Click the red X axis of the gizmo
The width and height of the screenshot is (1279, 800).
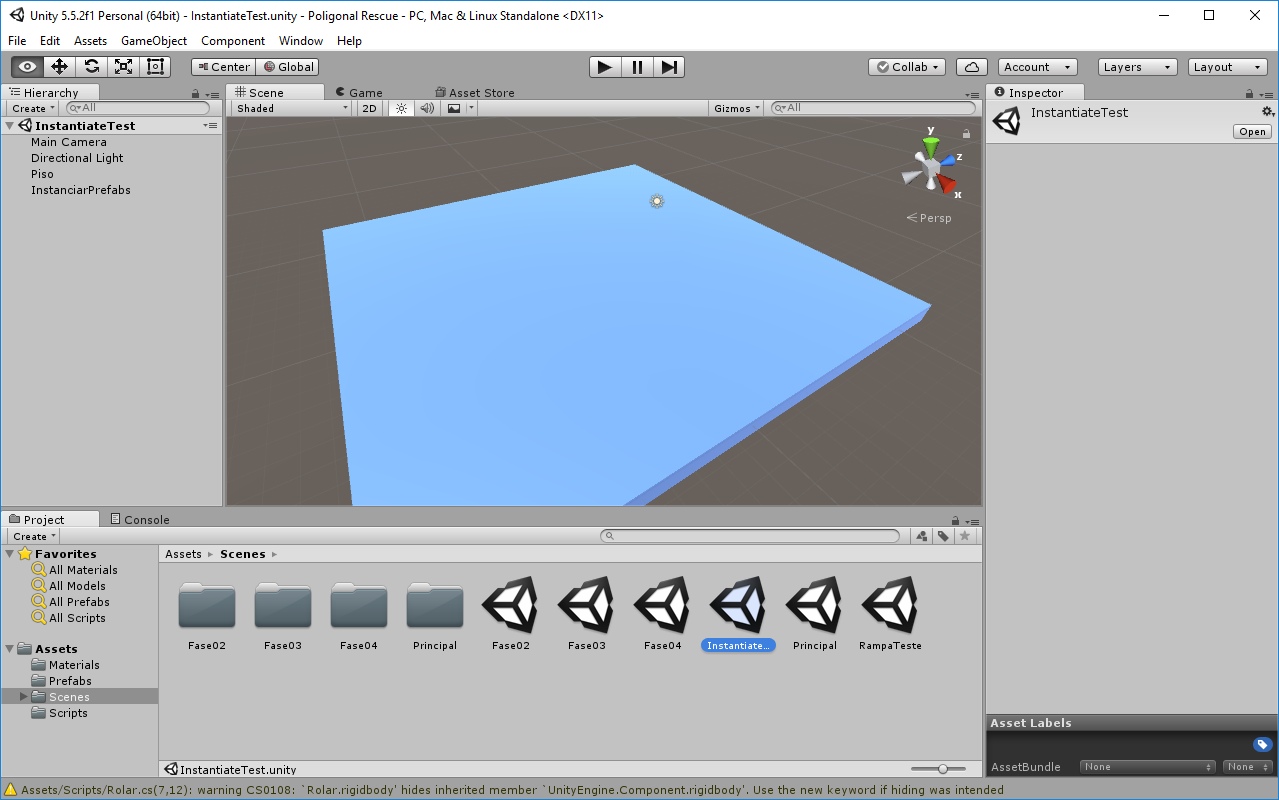tap(946, 185)
